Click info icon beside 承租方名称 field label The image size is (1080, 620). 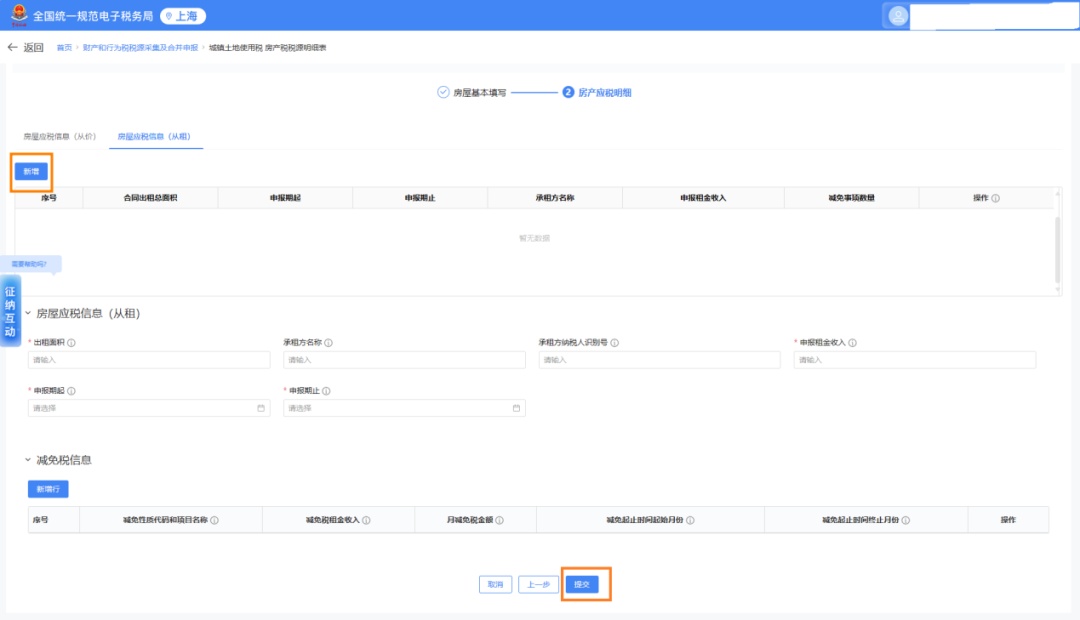(x=329, y=343)
